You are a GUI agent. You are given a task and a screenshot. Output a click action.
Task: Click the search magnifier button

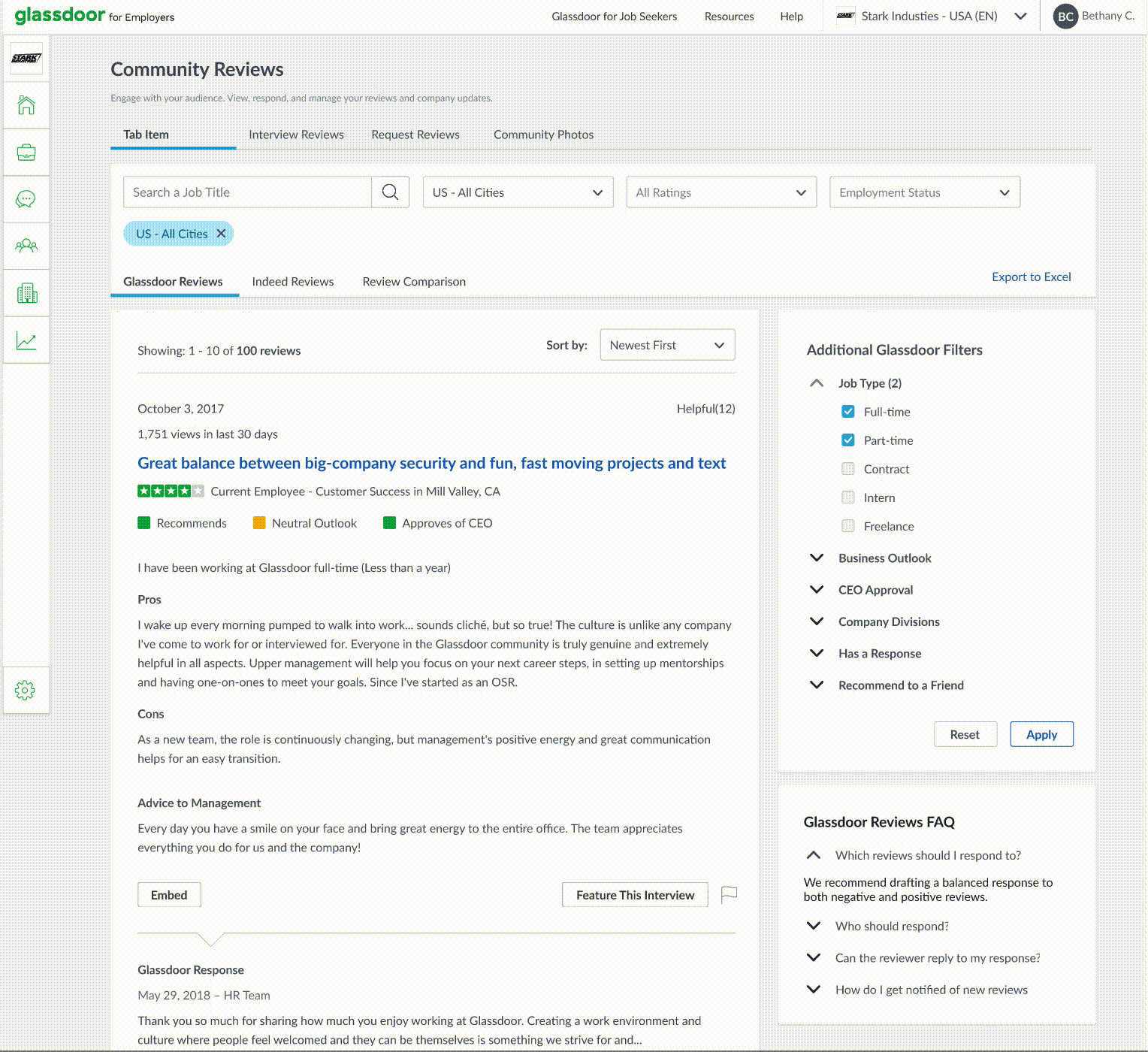pos(390,192)
